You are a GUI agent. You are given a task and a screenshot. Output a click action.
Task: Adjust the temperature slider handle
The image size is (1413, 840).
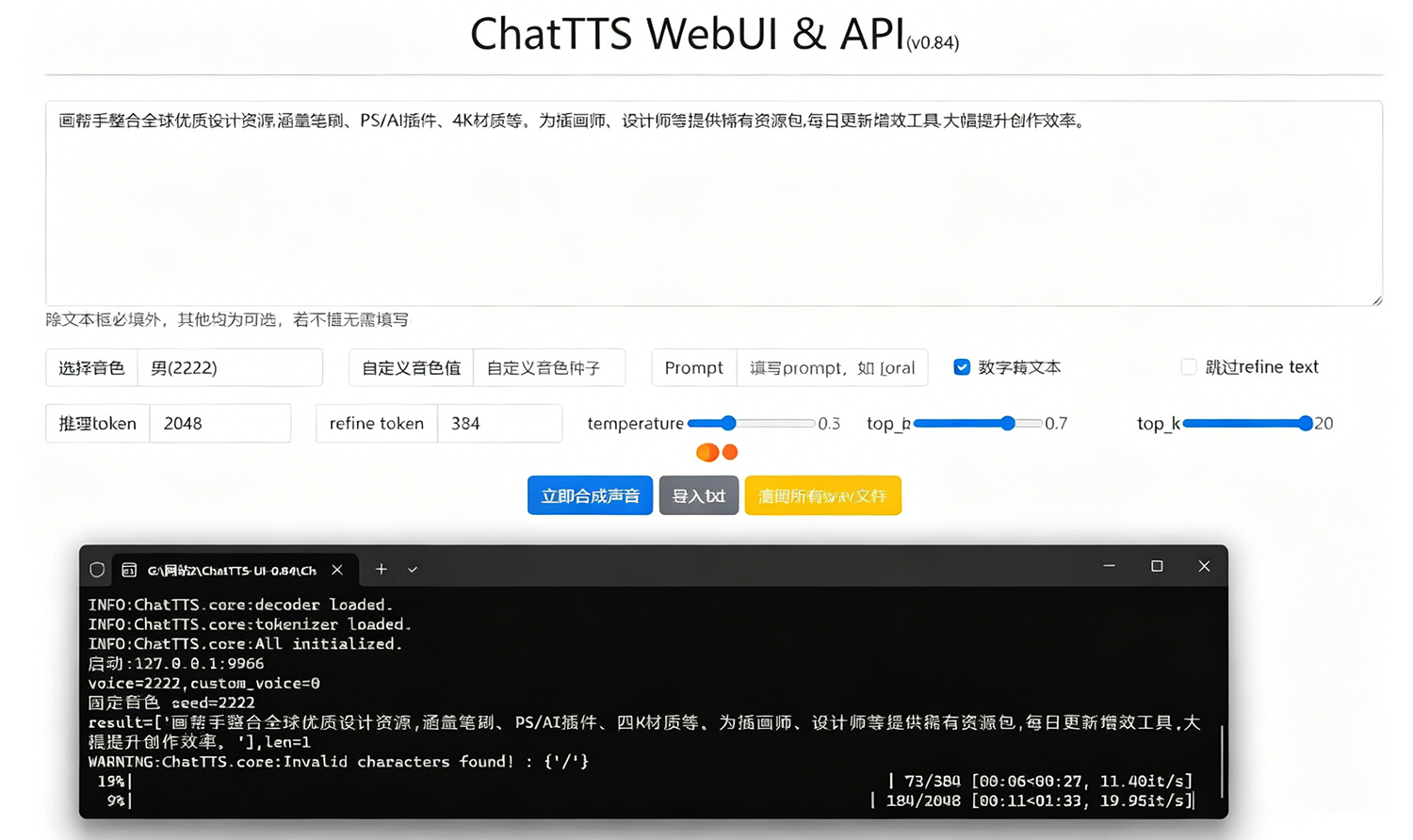[x=728, y=424]
